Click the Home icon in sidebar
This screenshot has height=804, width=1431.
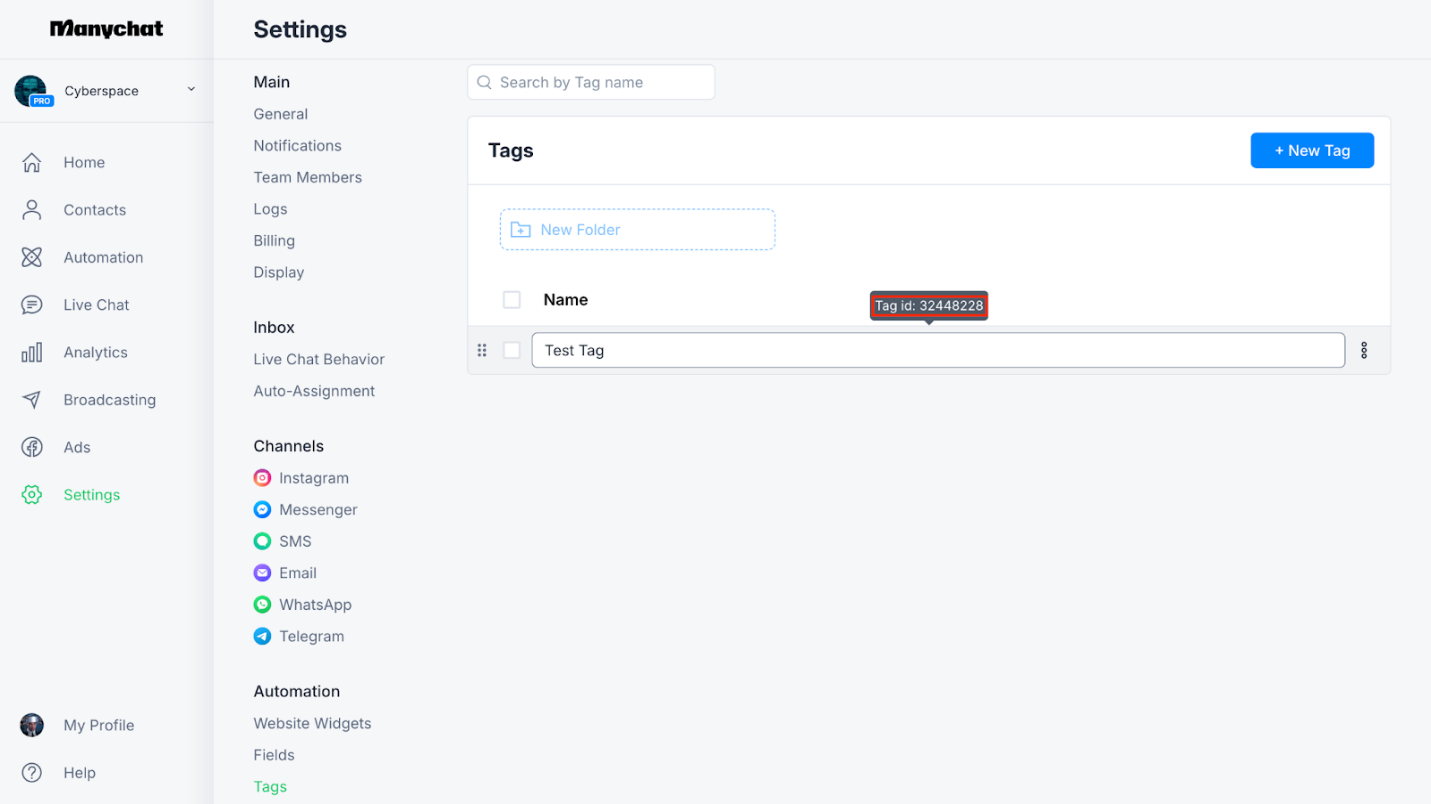[32, 162]
